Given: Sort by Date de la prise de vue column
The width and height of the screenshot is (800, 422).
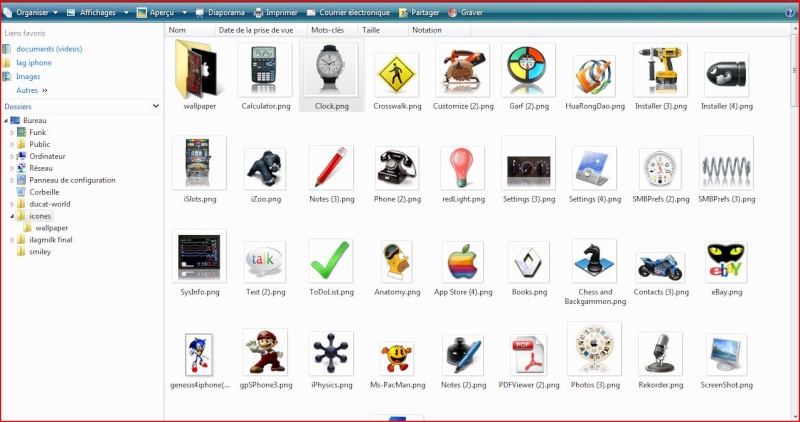Looking at the screenshot, I should (261, 30).
